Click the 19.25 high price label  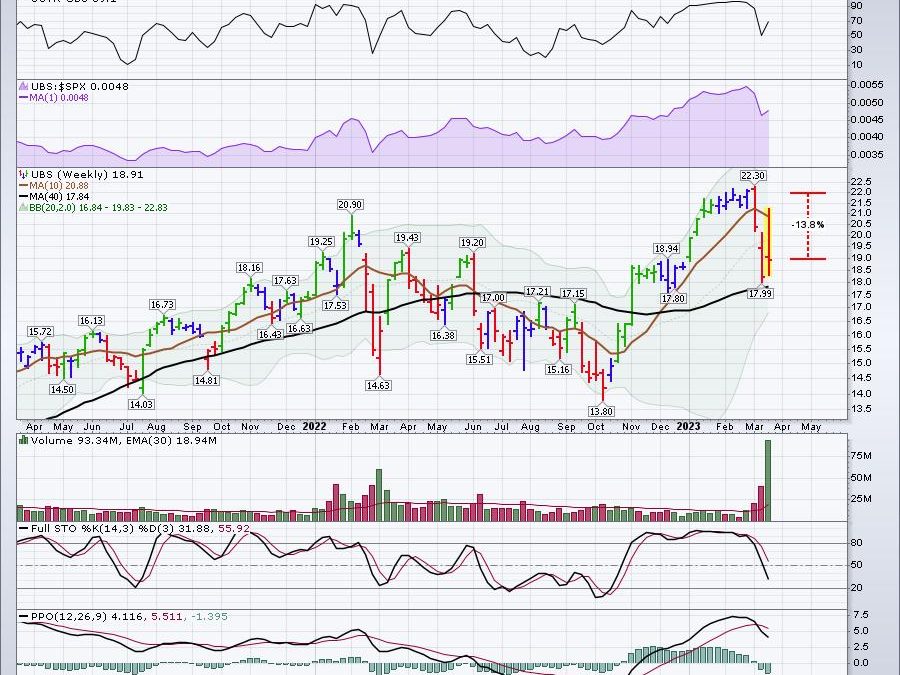321,242
